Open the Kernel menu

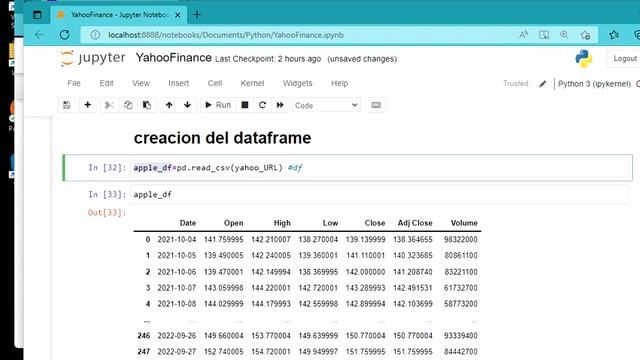point(252,83)
